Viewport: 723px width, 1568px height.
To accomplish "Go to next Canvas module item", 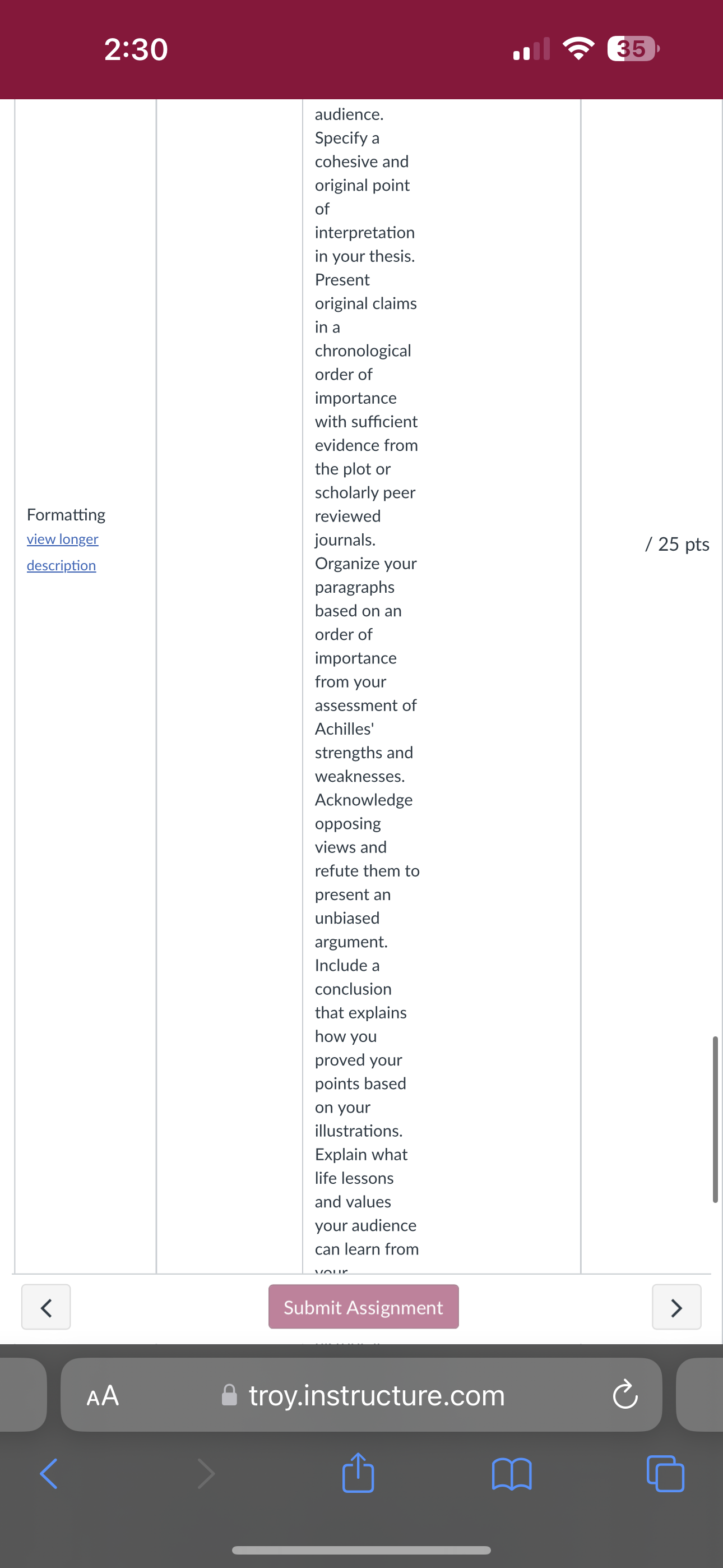I will [676, 1307].
